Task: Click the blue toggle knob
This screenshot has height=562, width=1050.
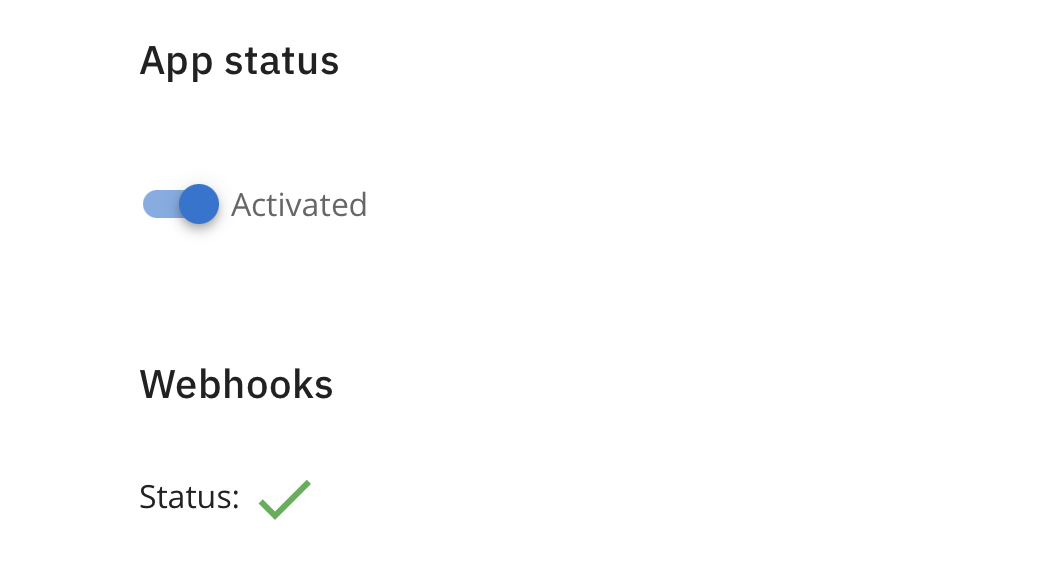Action: tap(199, 204)
